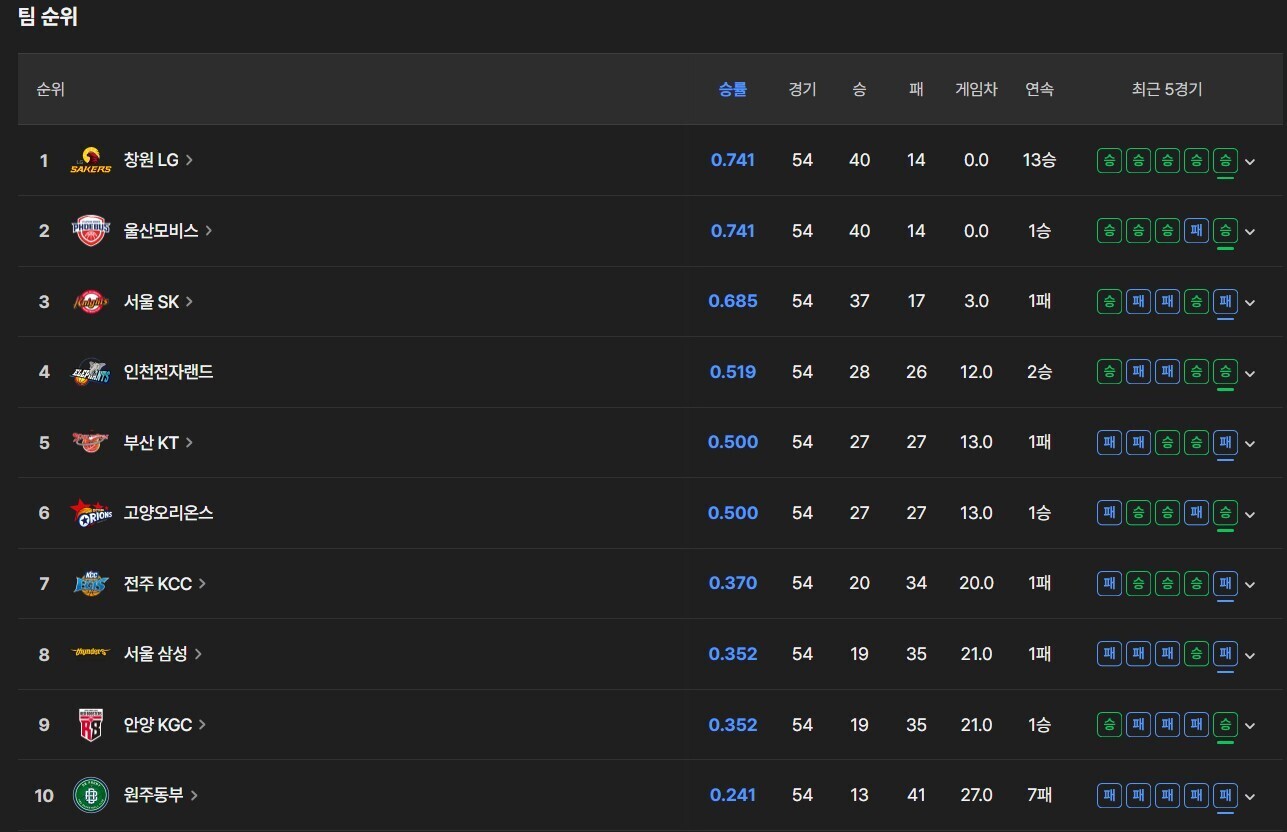Open the 원주동부 team page link
Viewport: 1287px width, 832px height.
point(161,795)
